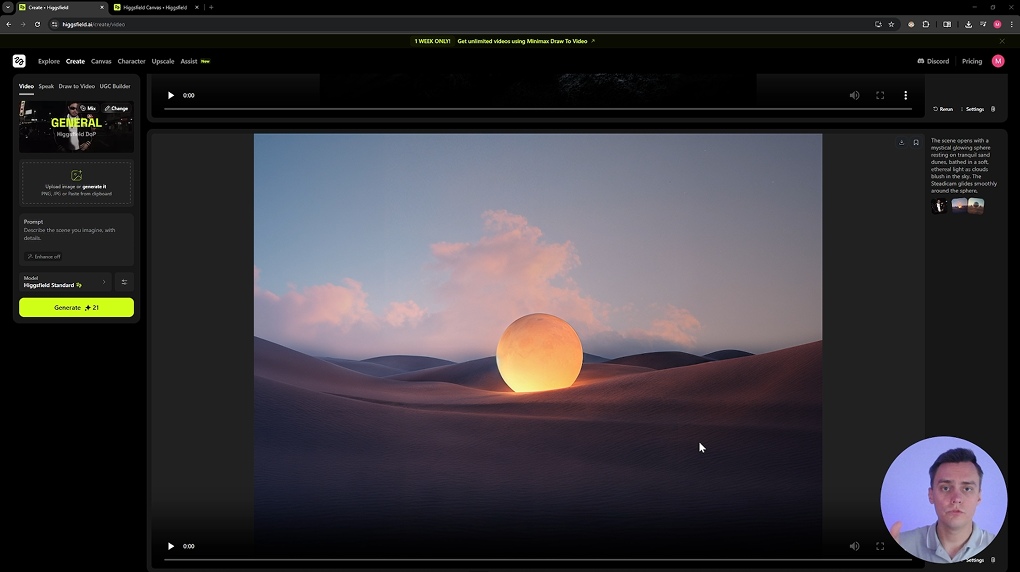Switch to the UGC Builder tab
Image resolution: width=1020 pixels, height=572 pixels.
click(x=115, y=86)
